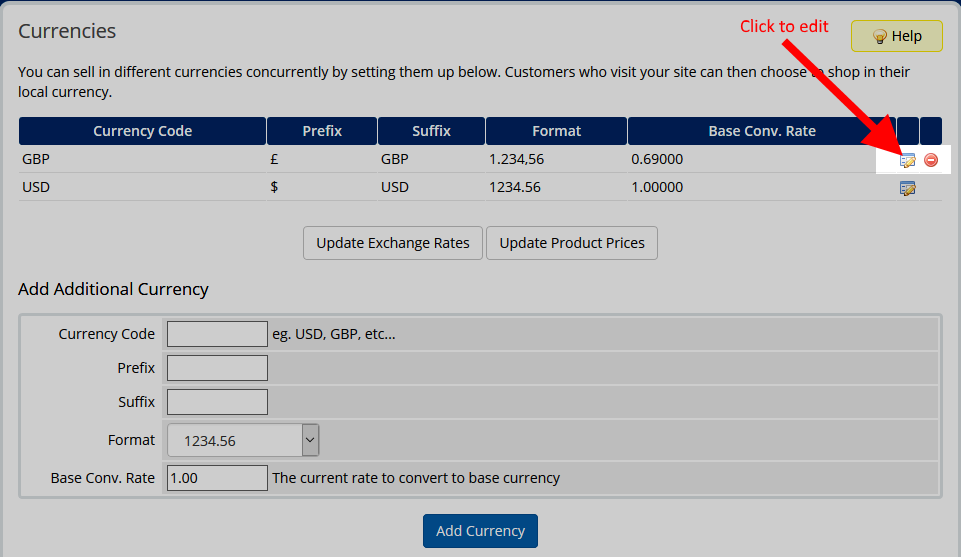Click the edit icon in USD row
961x557 pixels.
[x=908, y=188]
